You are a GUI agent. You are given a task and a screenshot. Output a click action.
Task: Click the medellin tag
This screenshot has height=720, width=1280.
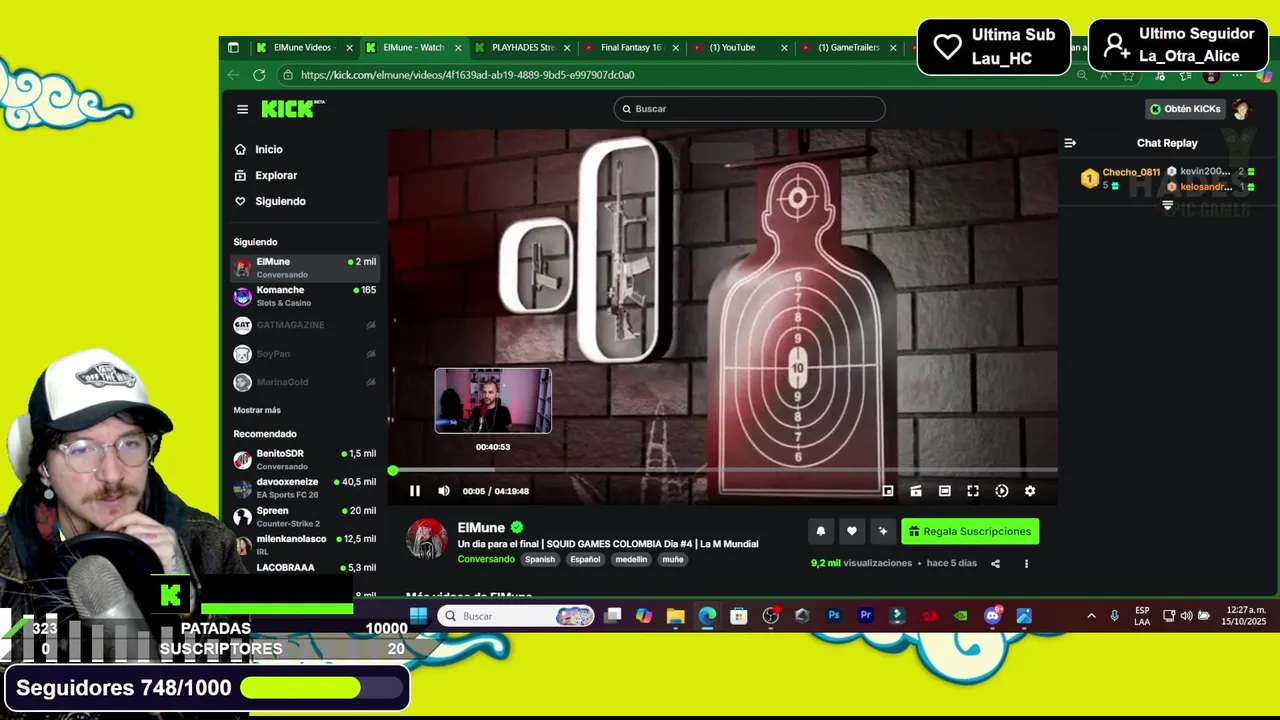point(631,559)
